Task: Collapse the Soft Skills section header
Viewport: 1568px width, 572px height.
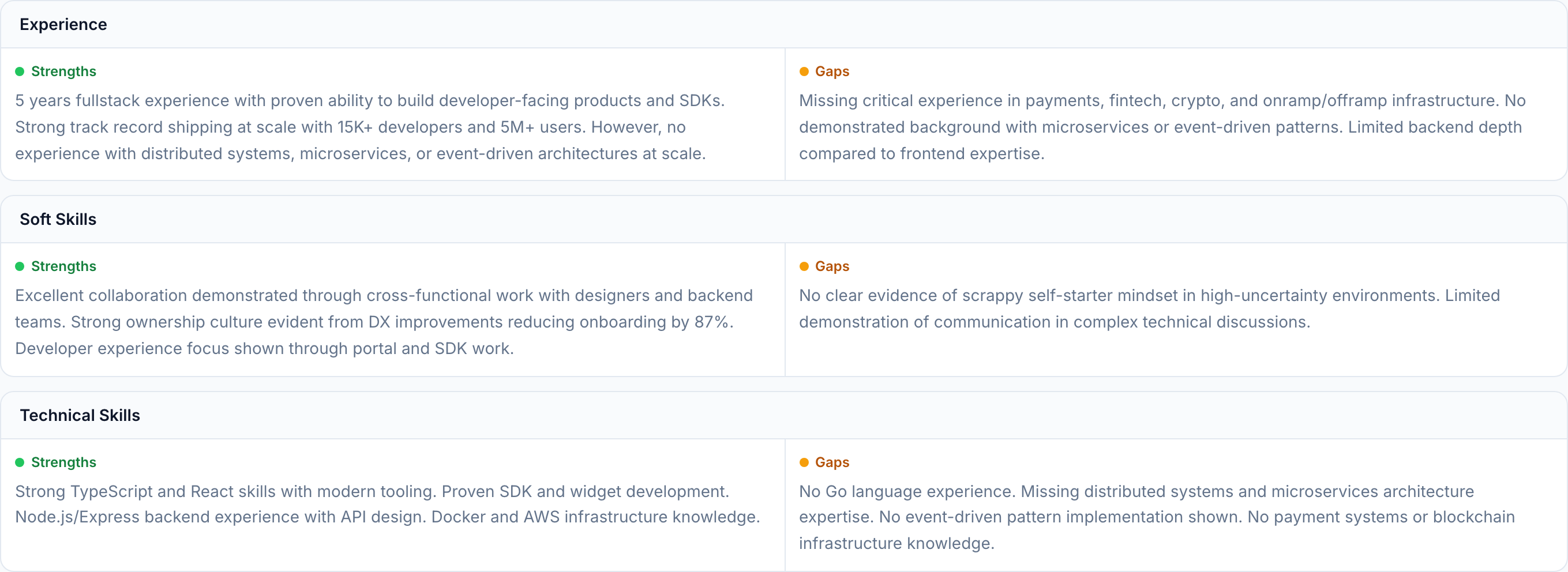Action: pyautogui.click(x=58, y=219)
